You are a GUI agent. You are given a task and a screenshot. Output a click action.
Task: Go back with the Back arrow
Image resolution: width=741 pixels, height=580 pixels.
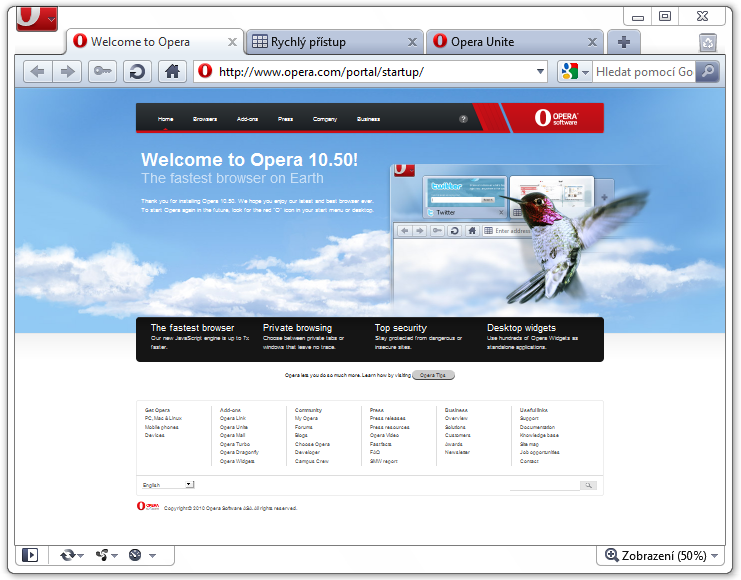tap(38, 72)
